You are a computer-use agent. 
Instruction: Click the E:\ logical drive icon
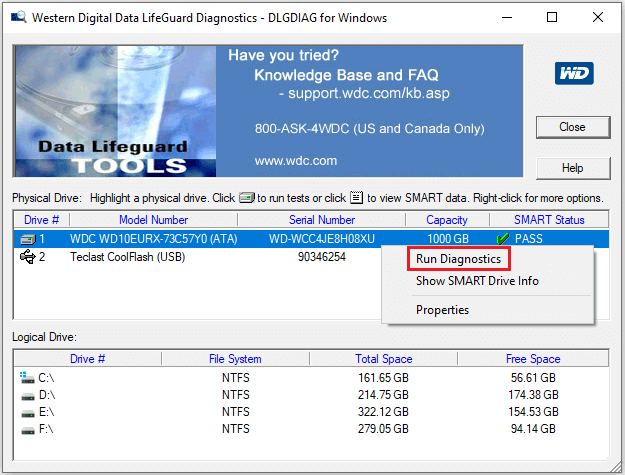[26, 411]
